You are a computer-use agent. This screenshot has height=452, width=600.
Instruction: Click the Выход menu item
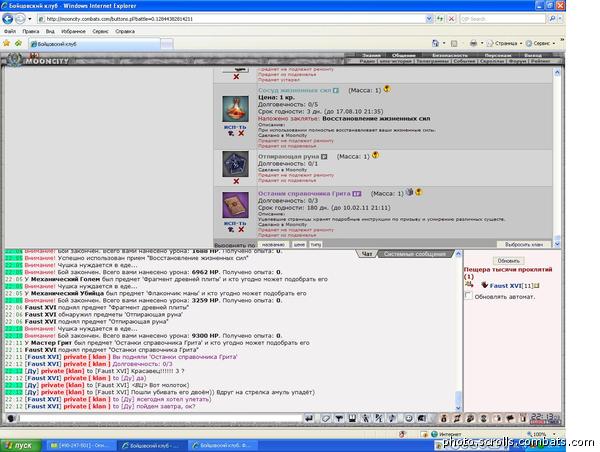[533, 55]
